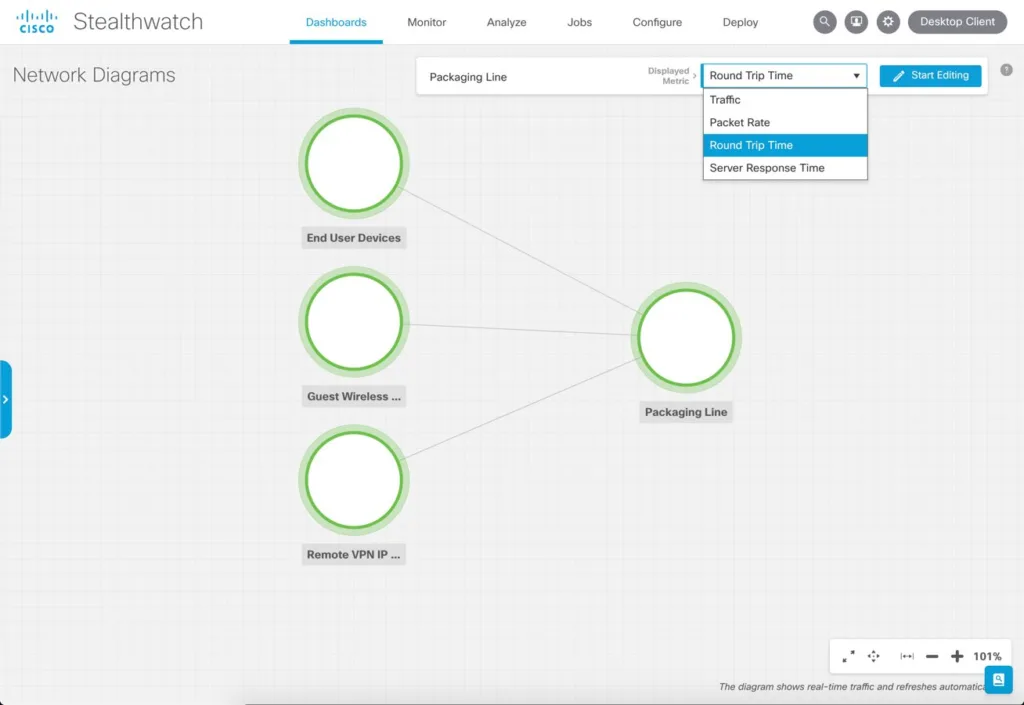Expand the left side panel chevron
Screen dimensions: 1024x705
point(6,399)
